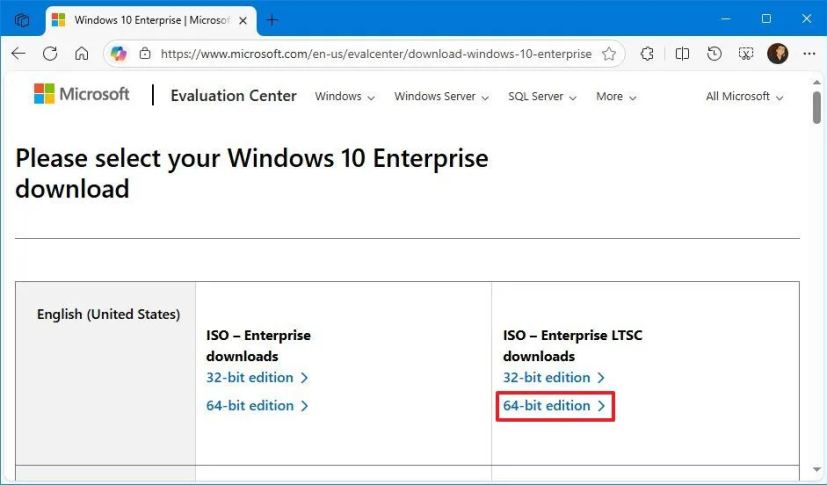Image resolution: width=827 pixels, height=485 pixels.
Task: Expand the Windows dropdown menu
Action: (345, 97)
